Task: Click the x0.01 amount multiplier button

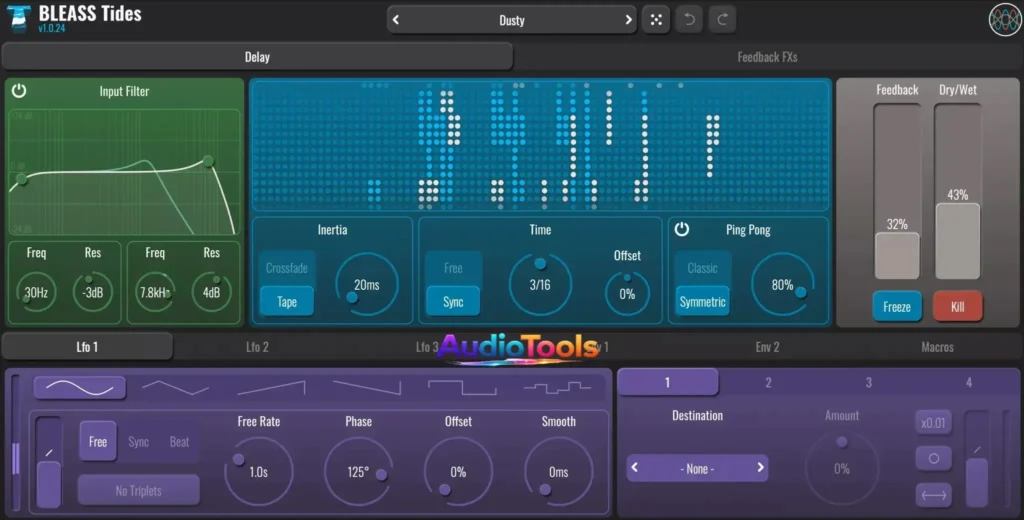Action: [x=933, y=423]
